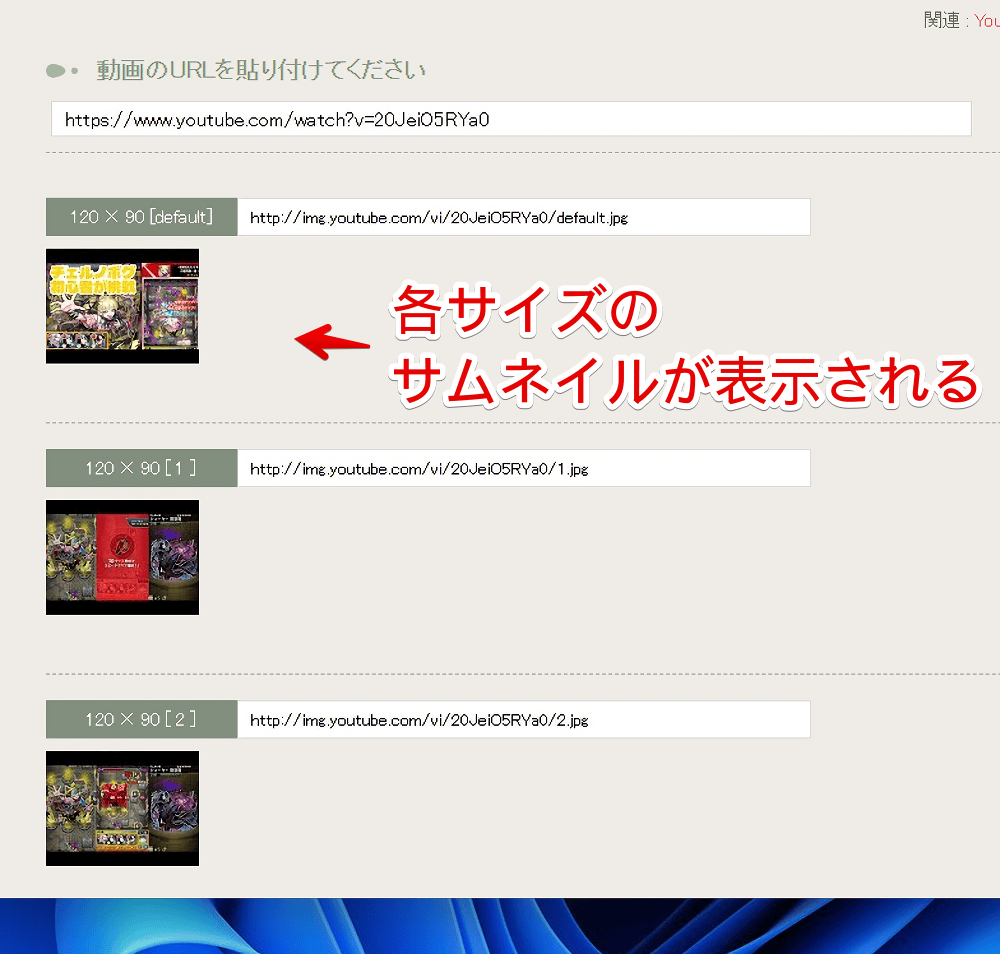1000x954 pixels.
Task: Click the blue Windows desktop wallpaper area
Action: pos(500,926)
